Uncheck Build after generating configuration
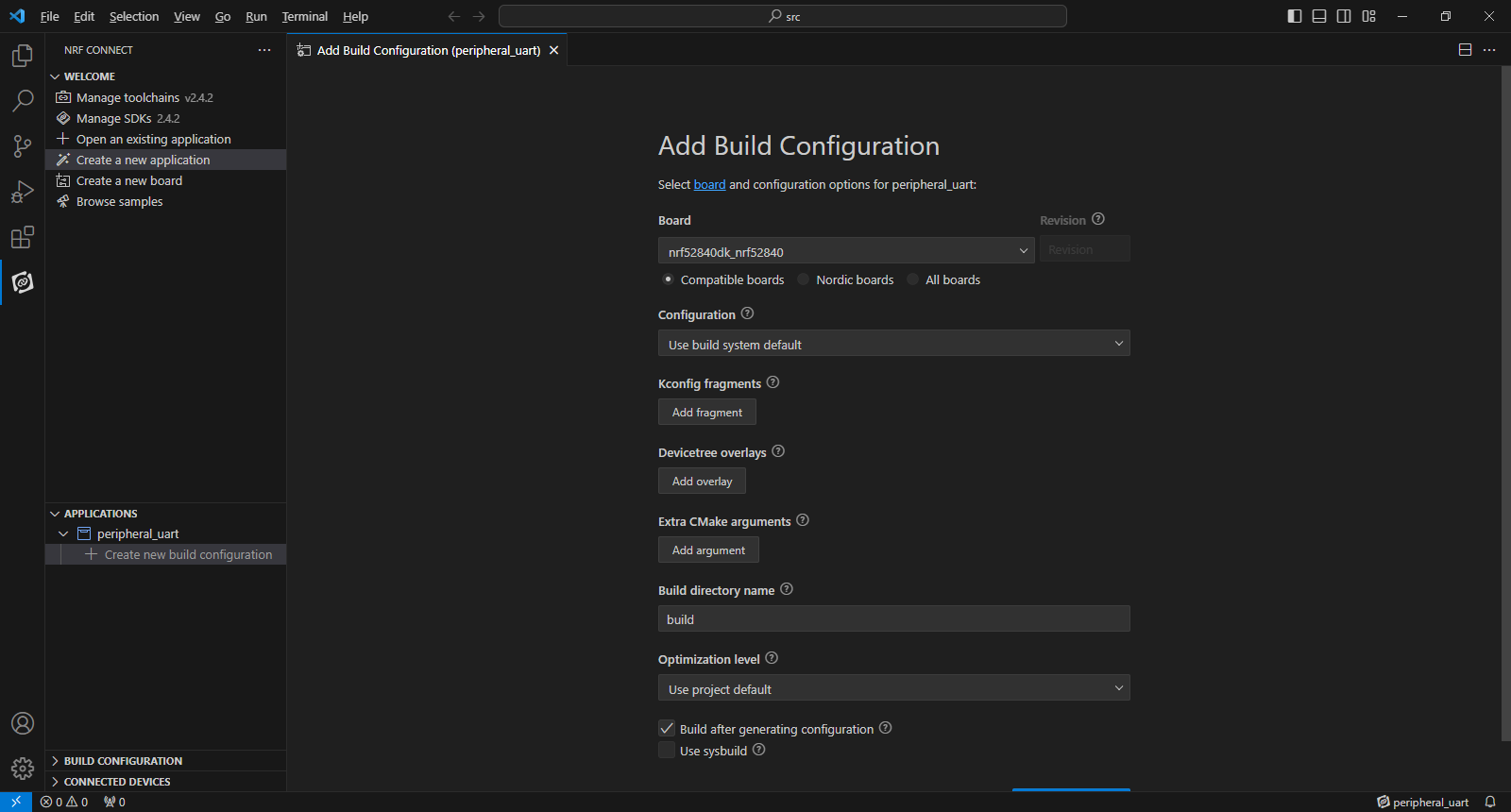 pyautogui.click(x=667, y=729)
